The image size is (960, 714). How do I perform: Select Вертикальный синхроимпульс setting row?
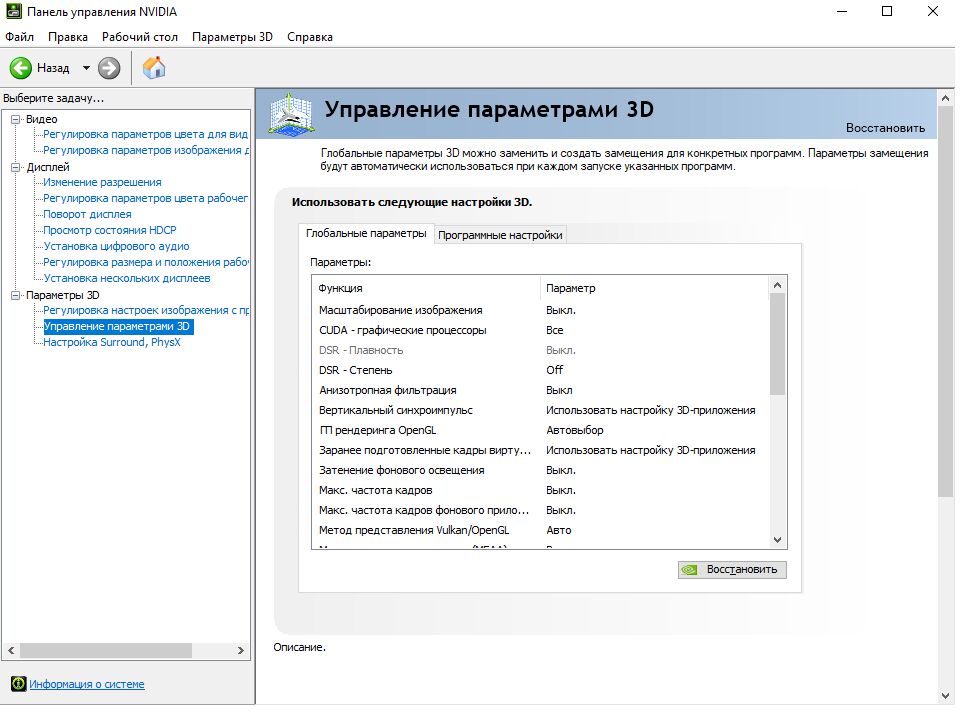(x=540, y=410)
